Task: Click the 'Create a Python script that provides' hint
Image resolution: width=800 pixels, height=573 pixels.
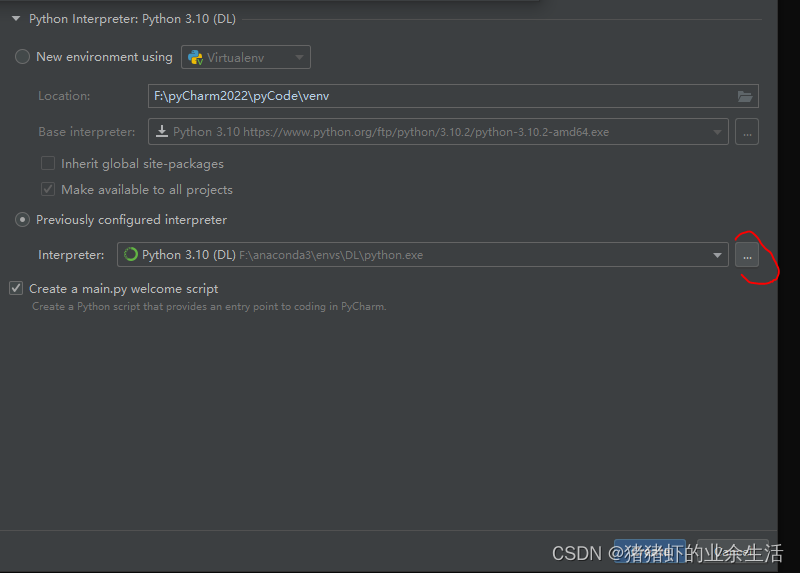Action: coord(209,306)
